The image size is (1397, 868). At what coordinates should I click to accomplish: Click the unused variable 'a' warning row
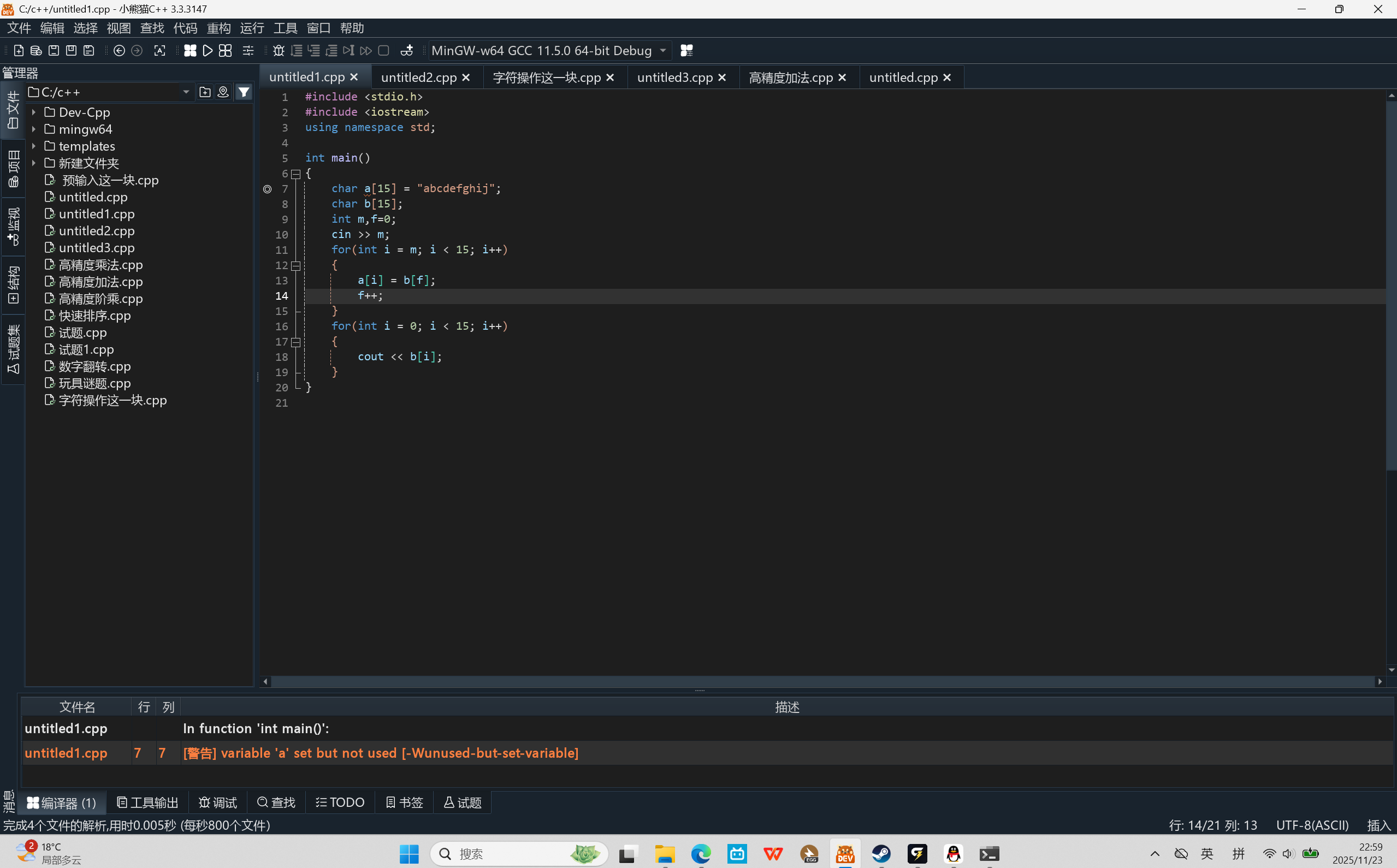coord(379,753)
